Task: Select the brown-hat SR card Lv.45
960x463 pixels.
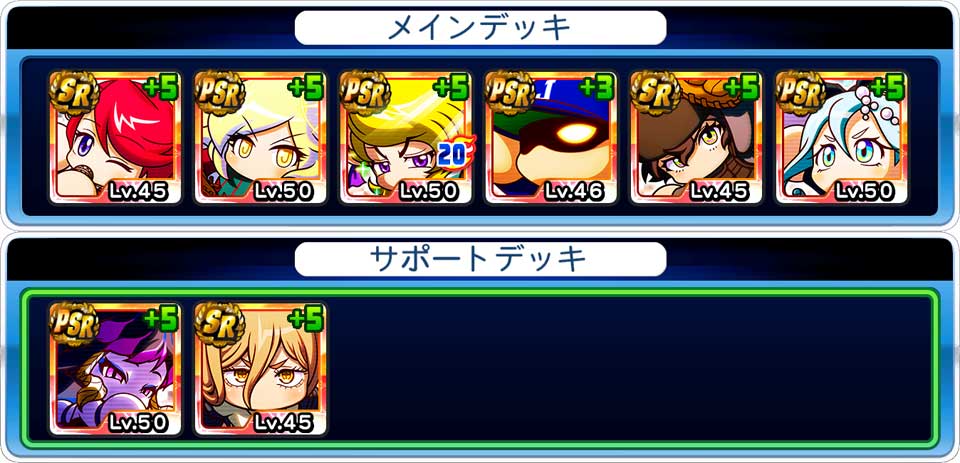Action: click(x=696, y=137)
